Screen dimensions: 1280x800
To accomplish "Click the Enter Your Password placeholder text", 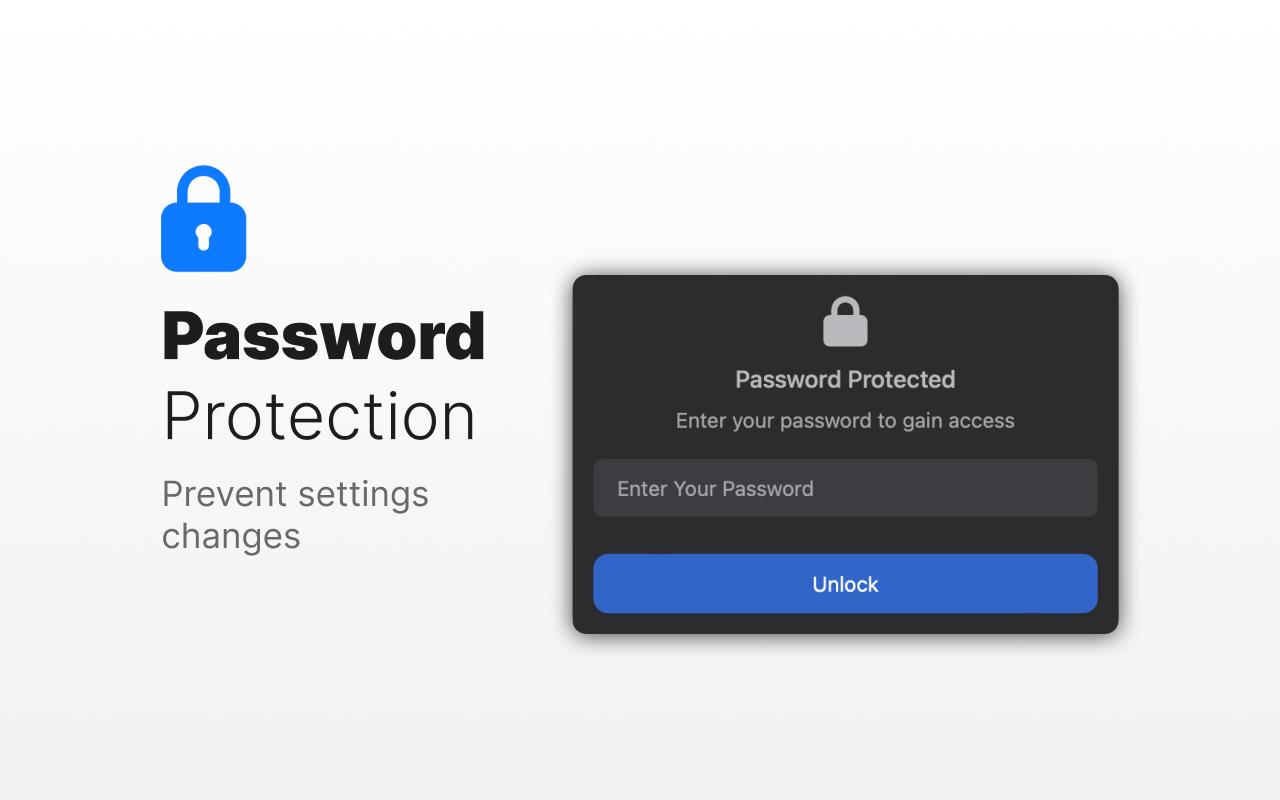I will coord(715,488).
